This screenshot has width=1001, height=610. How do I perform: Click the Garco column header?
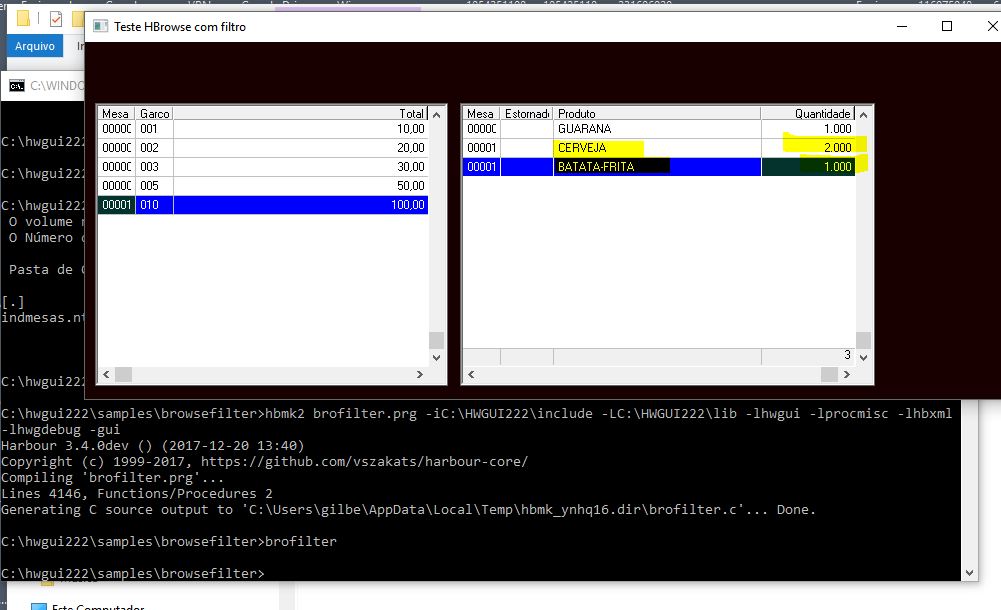click(154, 114)
